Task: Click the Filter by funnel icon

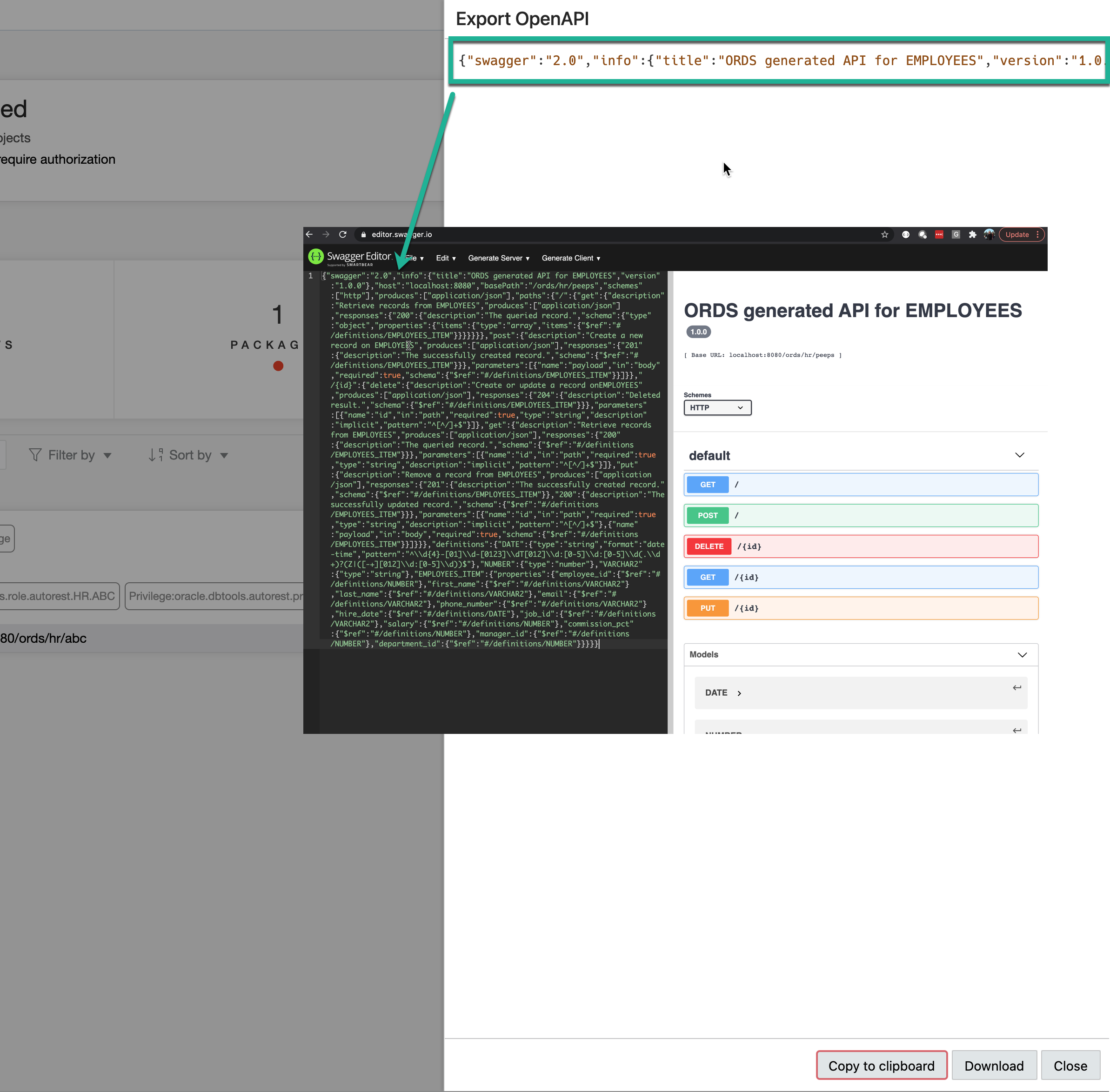Action: tap(35, 455)
